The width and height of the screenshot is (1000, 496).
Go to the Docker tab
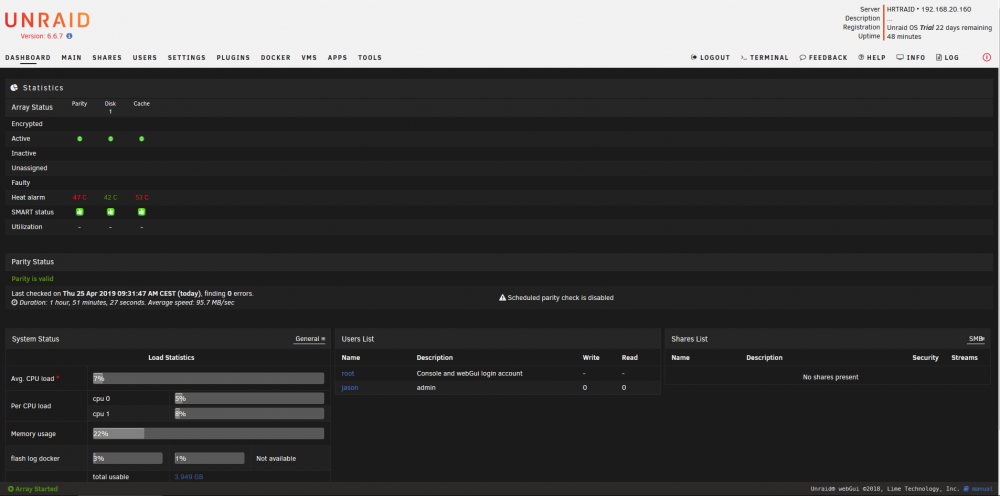point(276,57)
